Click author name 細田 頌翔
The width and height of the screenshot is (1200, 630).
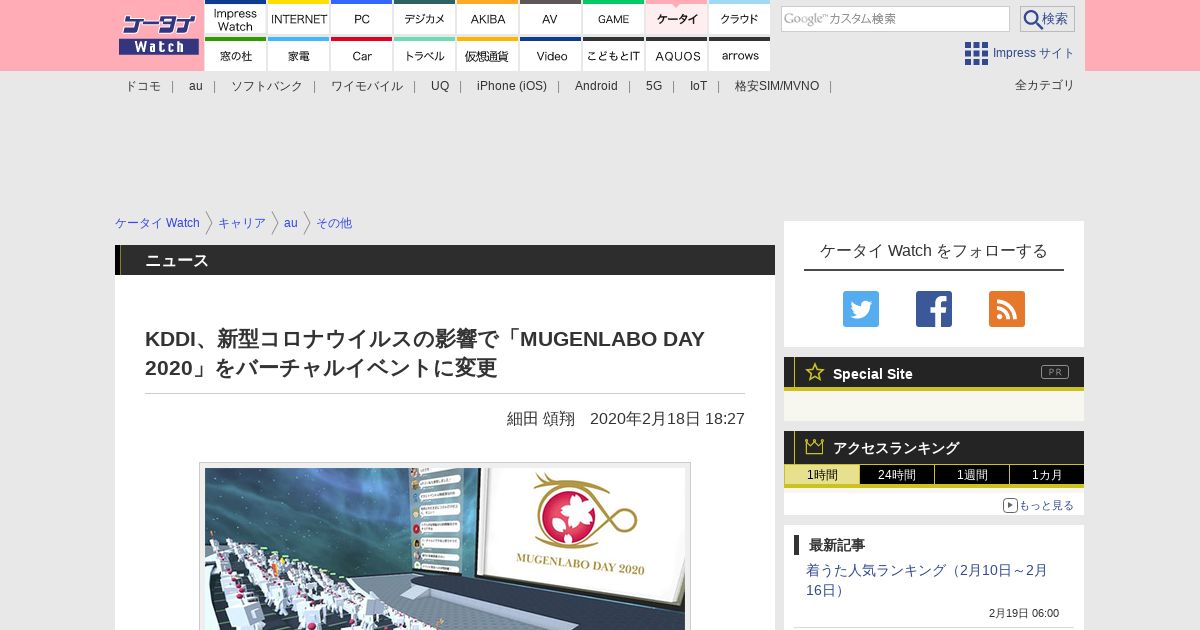click(541, 419)
